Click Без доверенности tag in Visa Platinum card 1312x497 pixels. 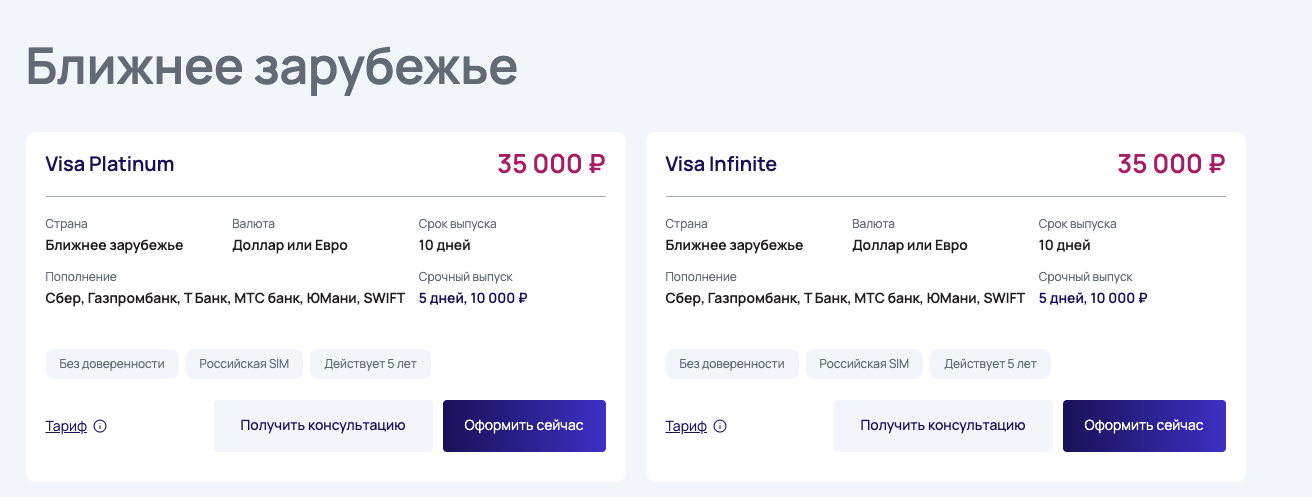pyautogui.click(x=112, y=364)
